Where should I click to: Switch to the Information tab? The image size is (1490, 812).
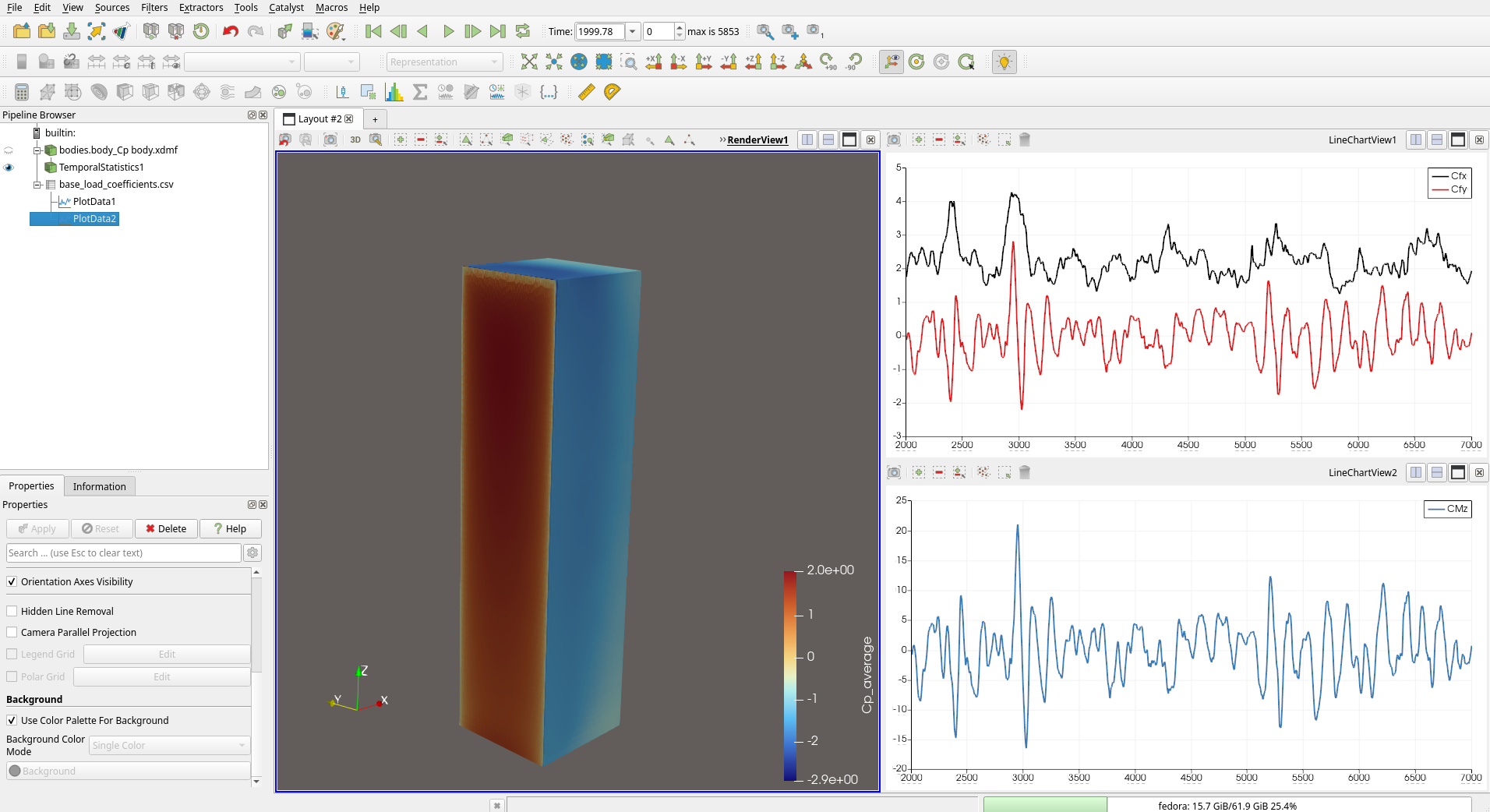pyautogui.click(x=99, y=486)
